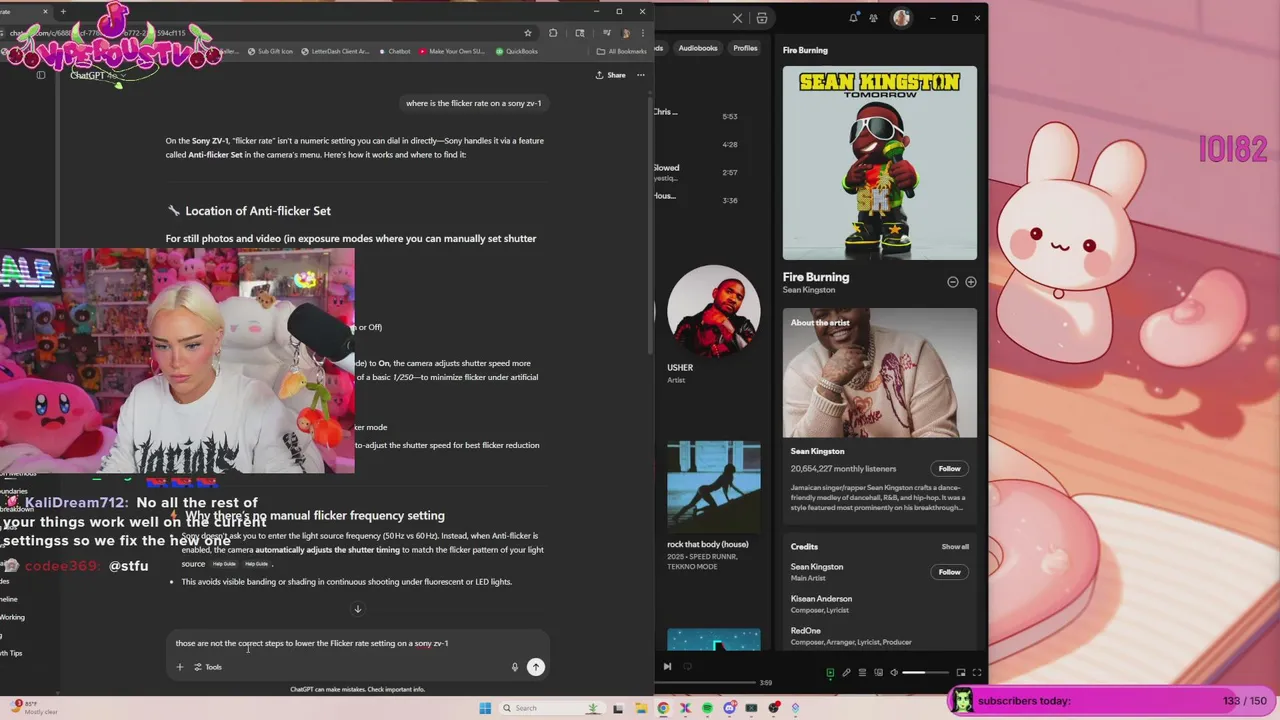Follow Sean Kingston in Credits section

[x=949, y=572]
